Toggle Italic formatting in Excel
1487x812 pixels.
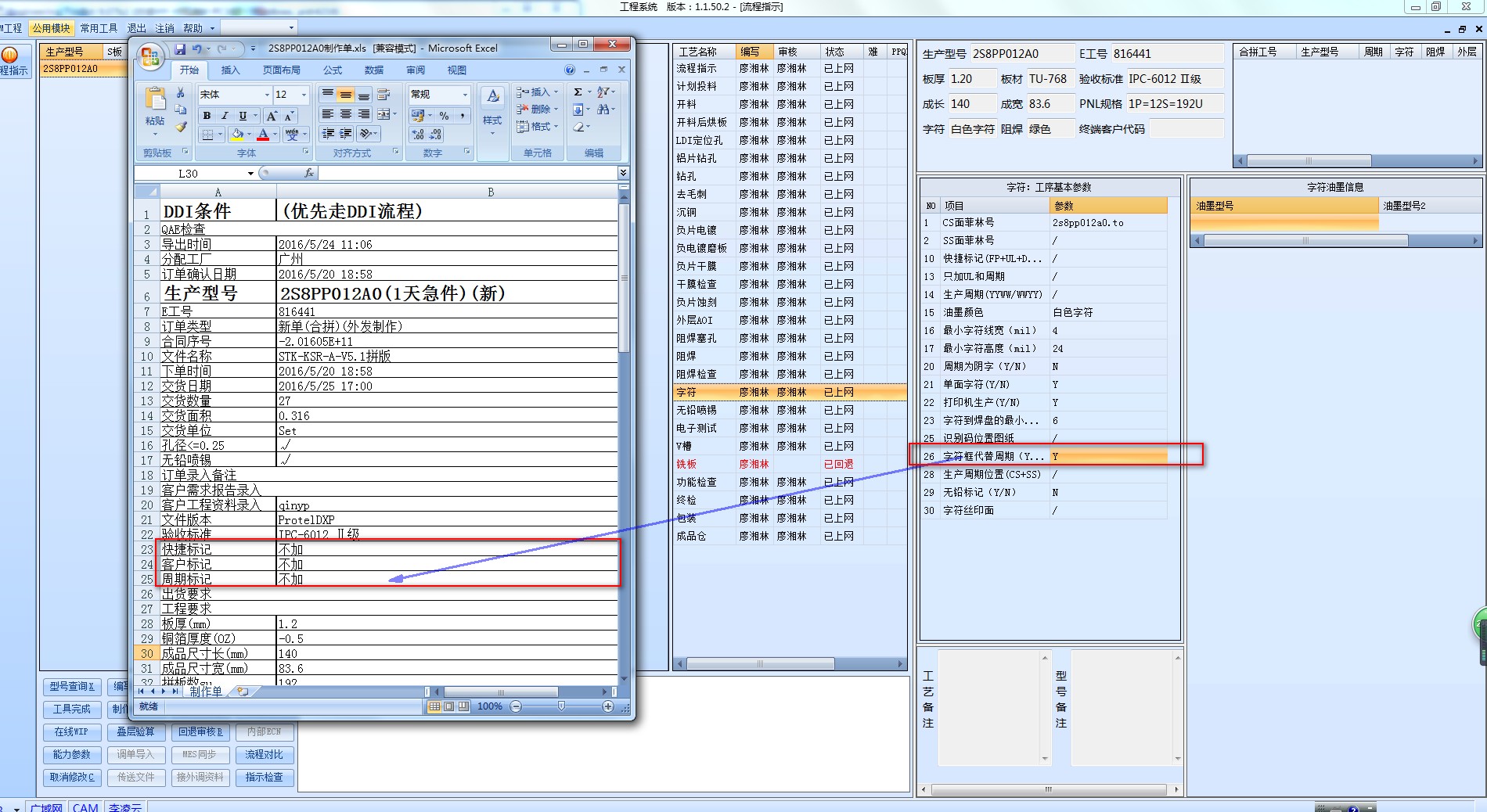[x=225, y=116]
